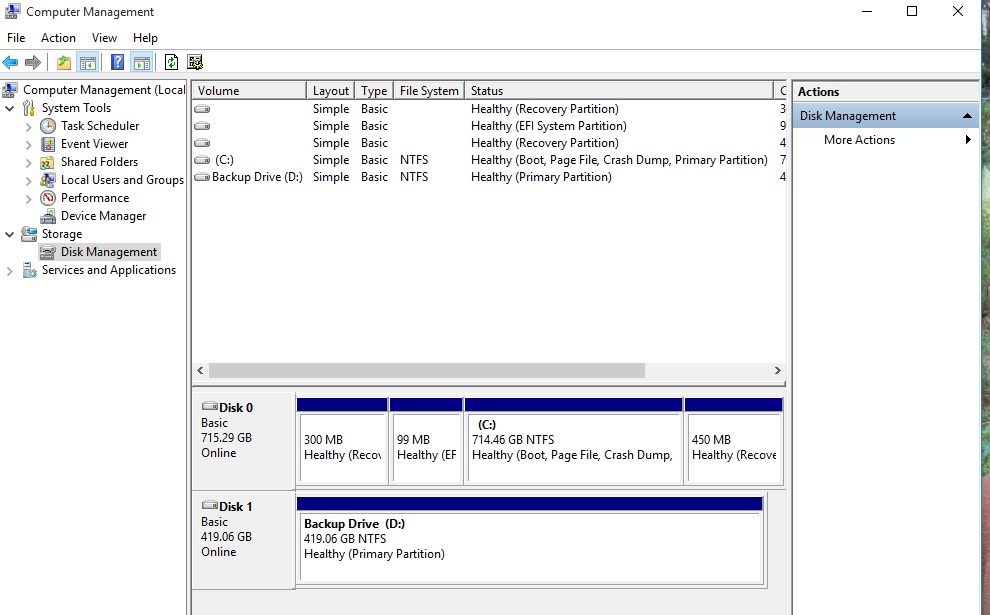Sort by the Type column header
This screenshot has width=990, height=615.
pyautogui.click(x=374, y=91)
